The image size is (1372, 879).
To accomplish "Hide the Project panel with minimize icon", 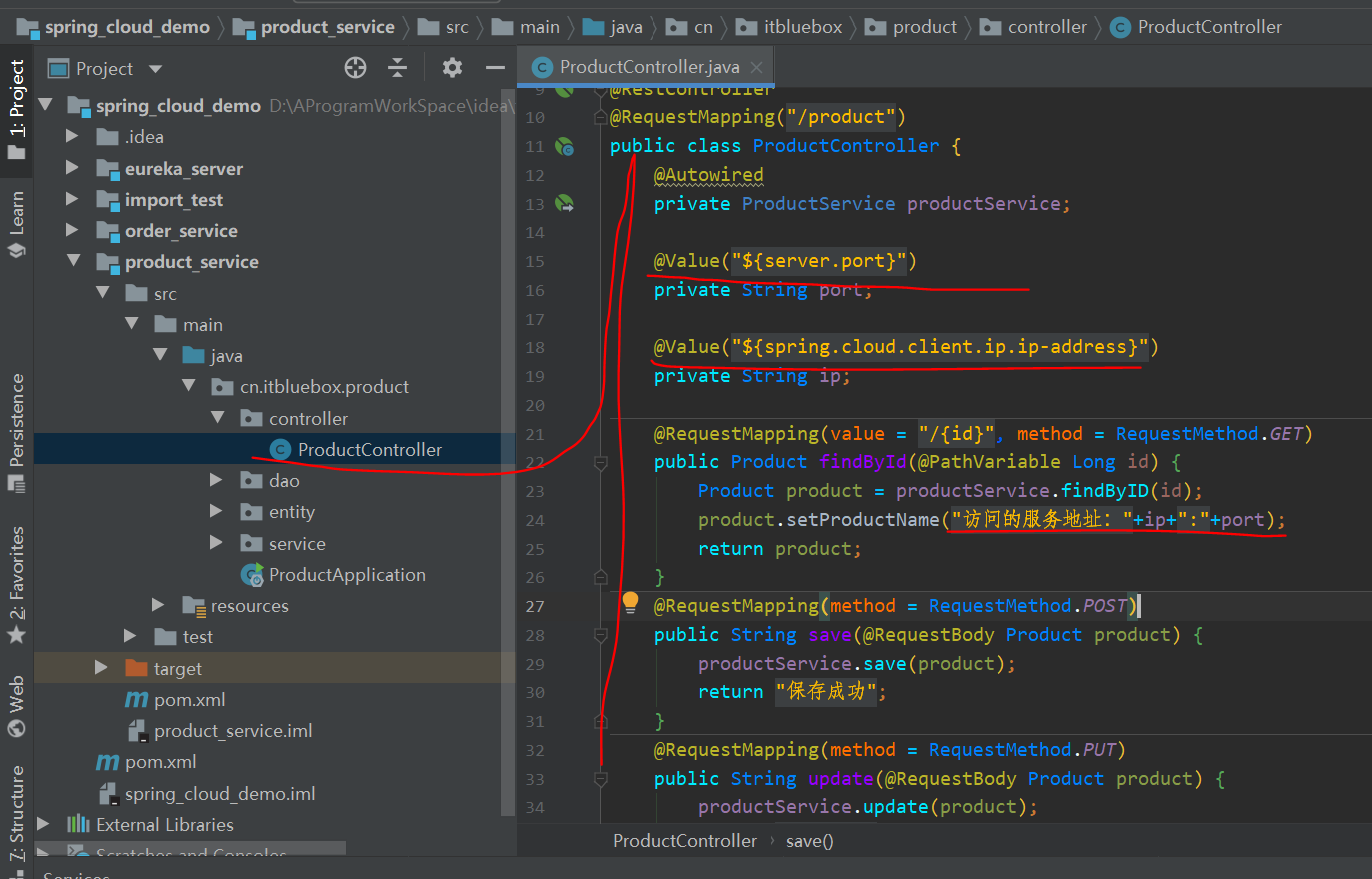I will tap(495, 68).
